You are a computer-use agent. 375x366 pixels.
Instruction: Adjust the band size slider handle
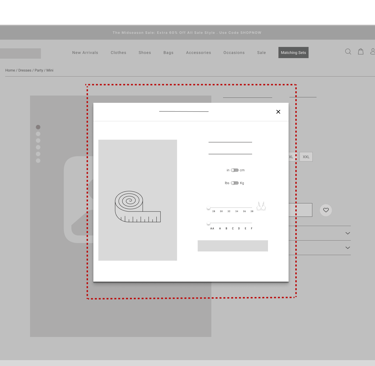click(x=209, y=208)
